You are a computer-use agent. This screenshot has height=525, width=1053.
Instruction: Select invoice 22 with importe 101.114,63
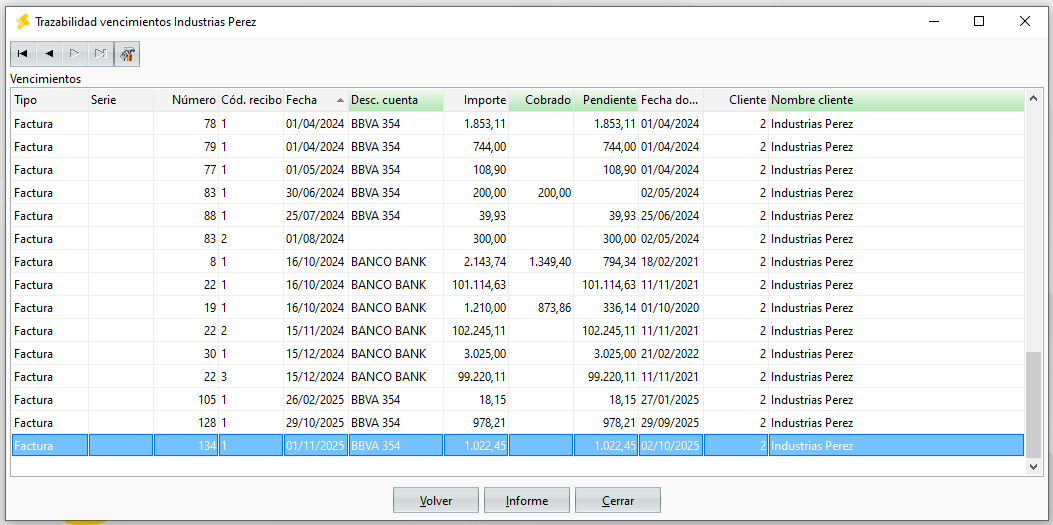[518, 285]
